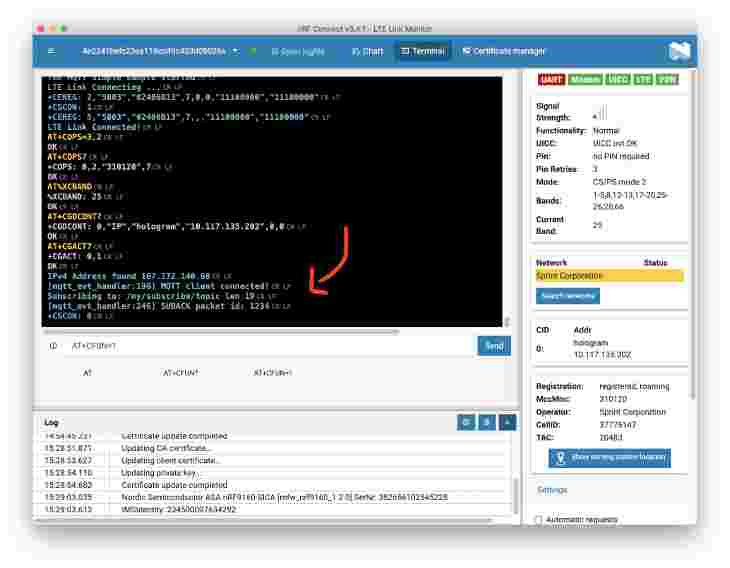Screen dimensions: 730x568
Task: Click the AT+COPS=3,2 terminal line
Action: (85, 137)
